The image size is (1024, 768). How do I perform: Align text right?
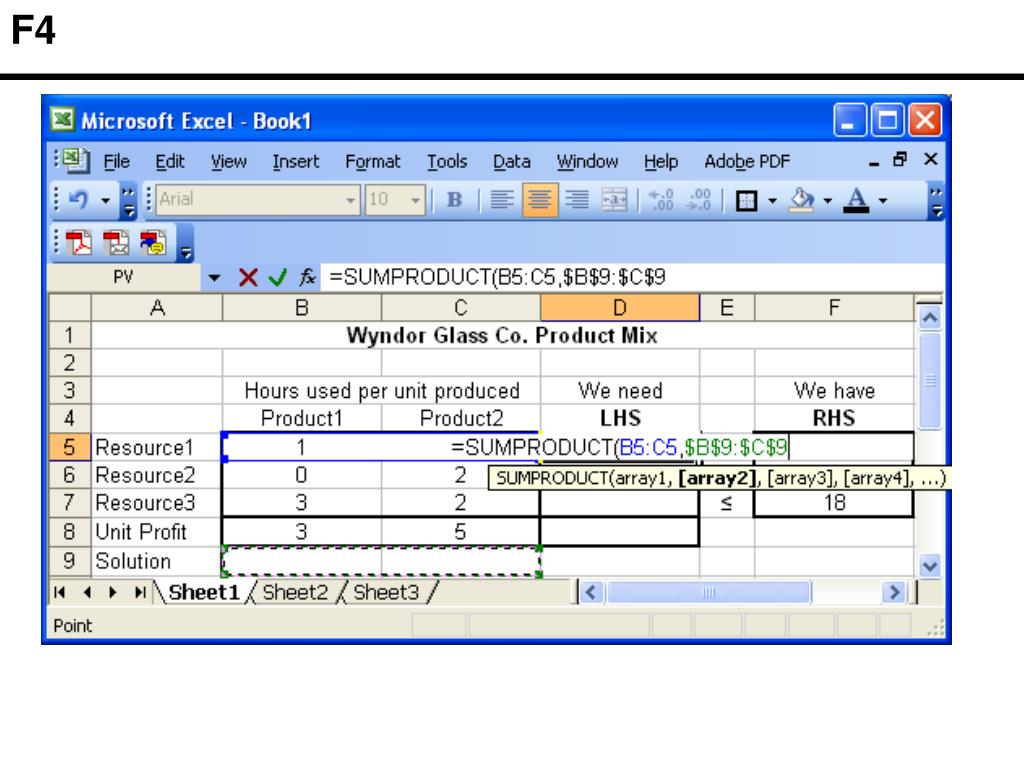577,200
